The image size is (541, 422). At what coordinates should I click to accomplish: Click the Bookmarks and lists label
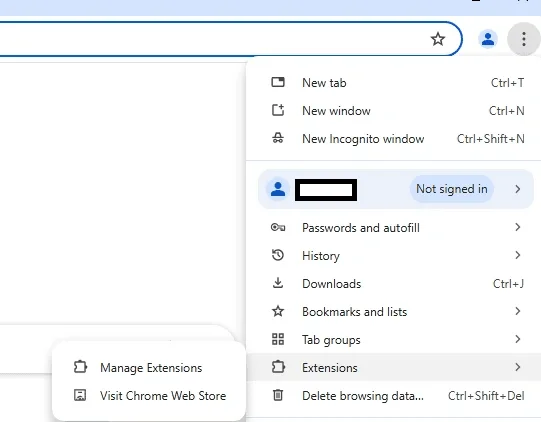(x=354, y=312)
